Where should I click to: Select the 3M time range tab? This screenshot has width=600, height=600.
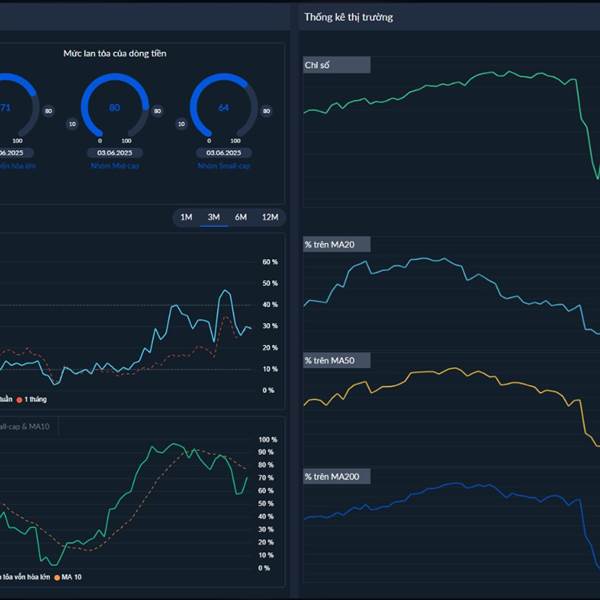214,217
